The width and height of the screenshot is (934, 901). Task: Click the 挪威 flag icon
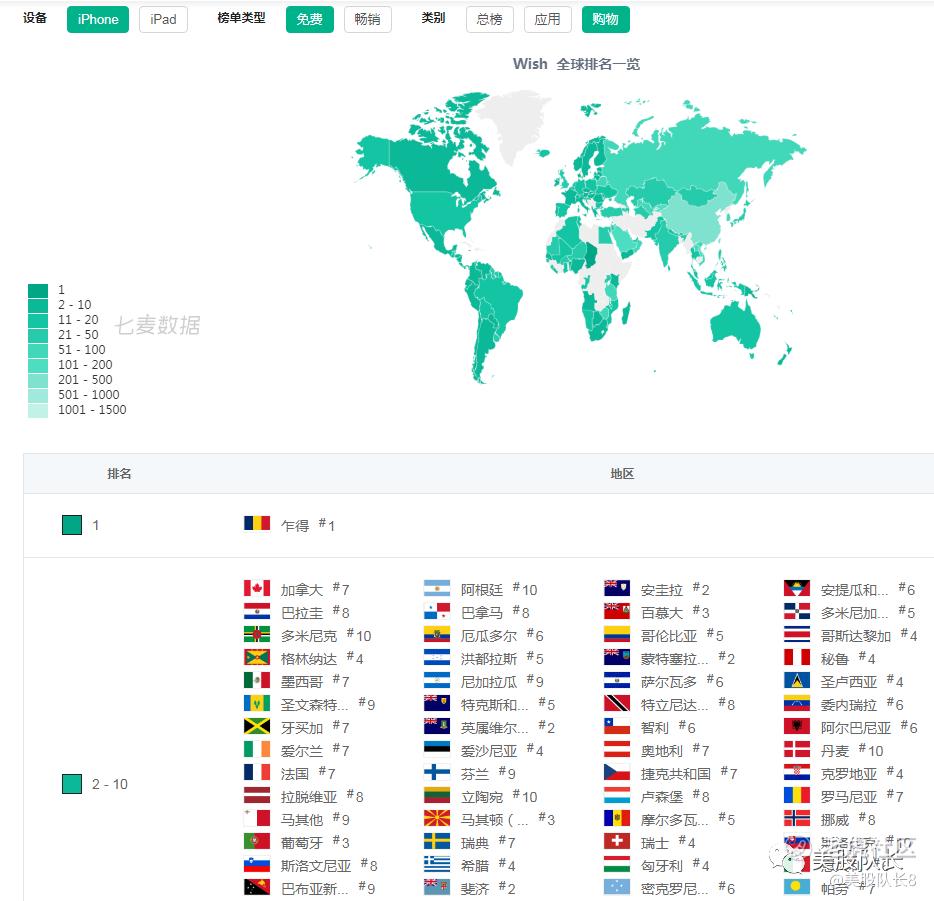tap(797, 818)
